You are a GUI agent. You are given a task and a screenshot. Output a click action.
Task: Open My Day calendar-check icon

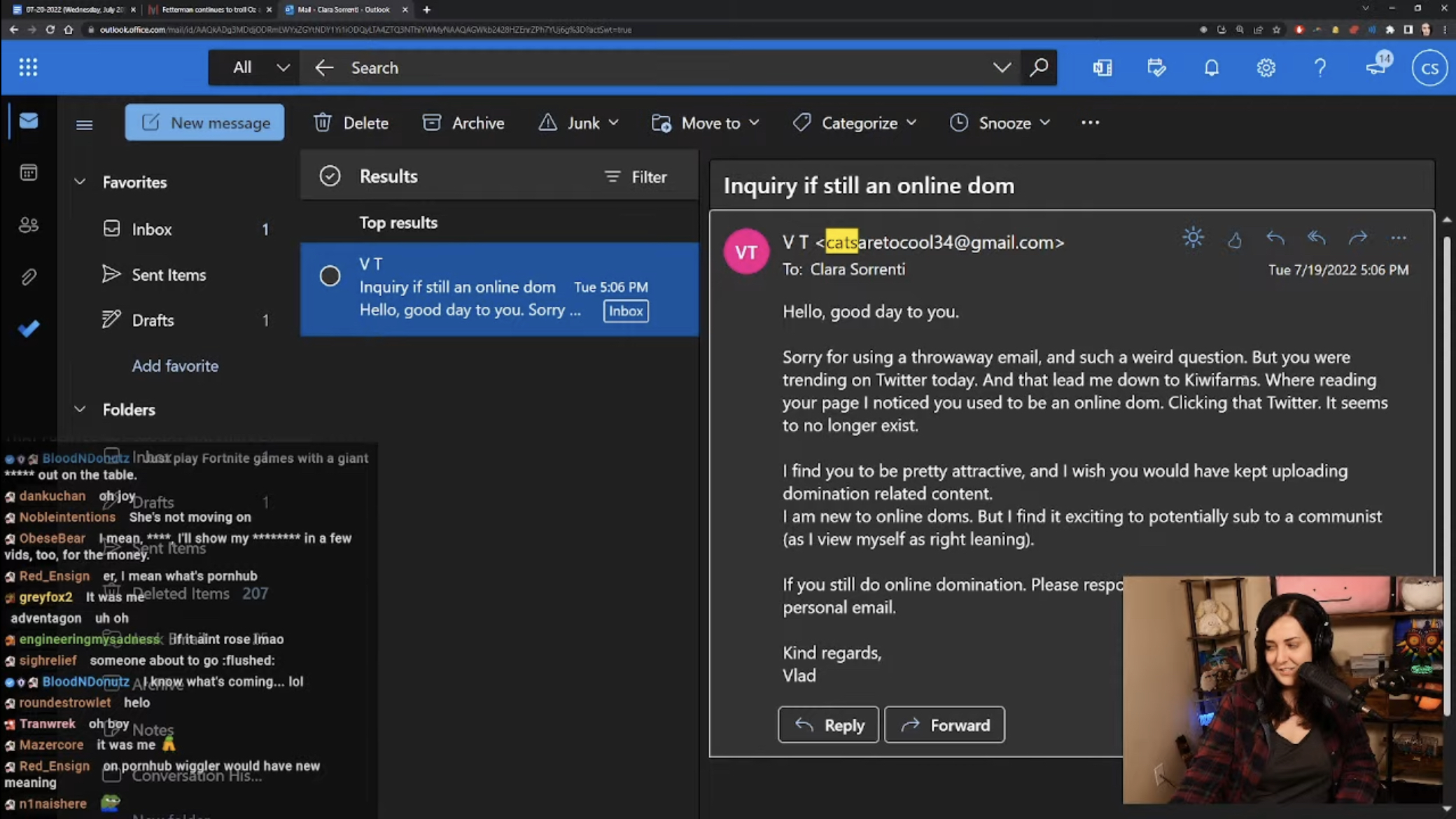(x=1156, y=67)
